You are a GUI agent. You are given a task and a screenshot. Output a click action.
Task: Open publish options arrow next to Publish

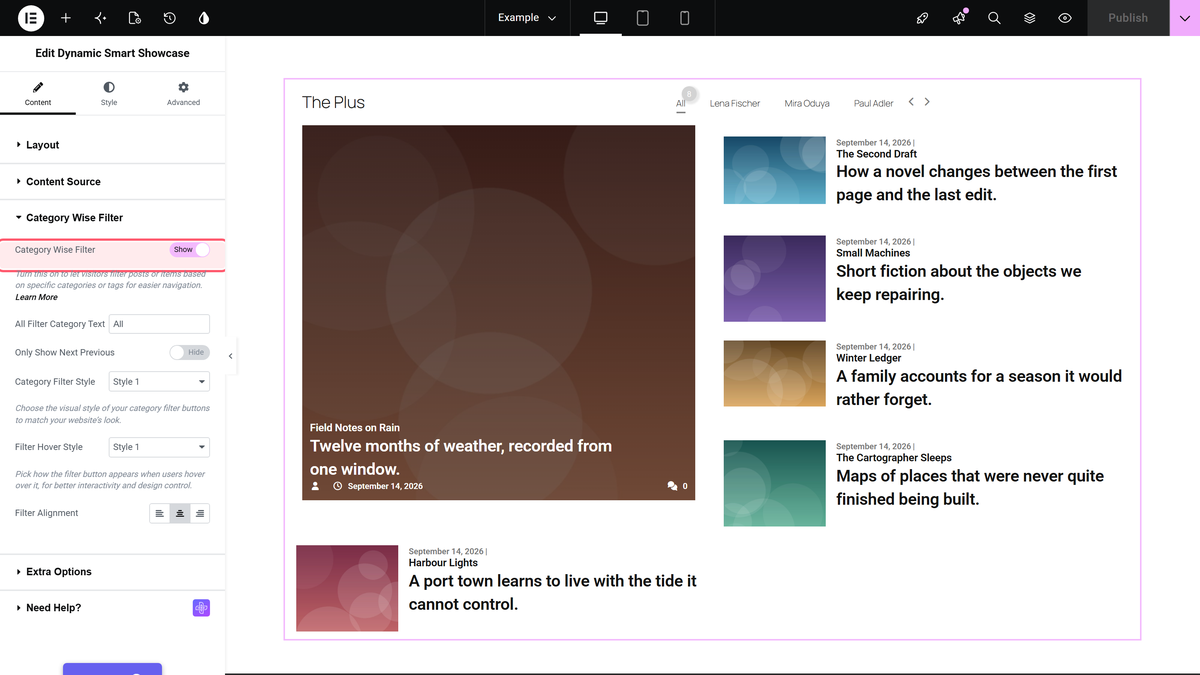pos(1184,18)
